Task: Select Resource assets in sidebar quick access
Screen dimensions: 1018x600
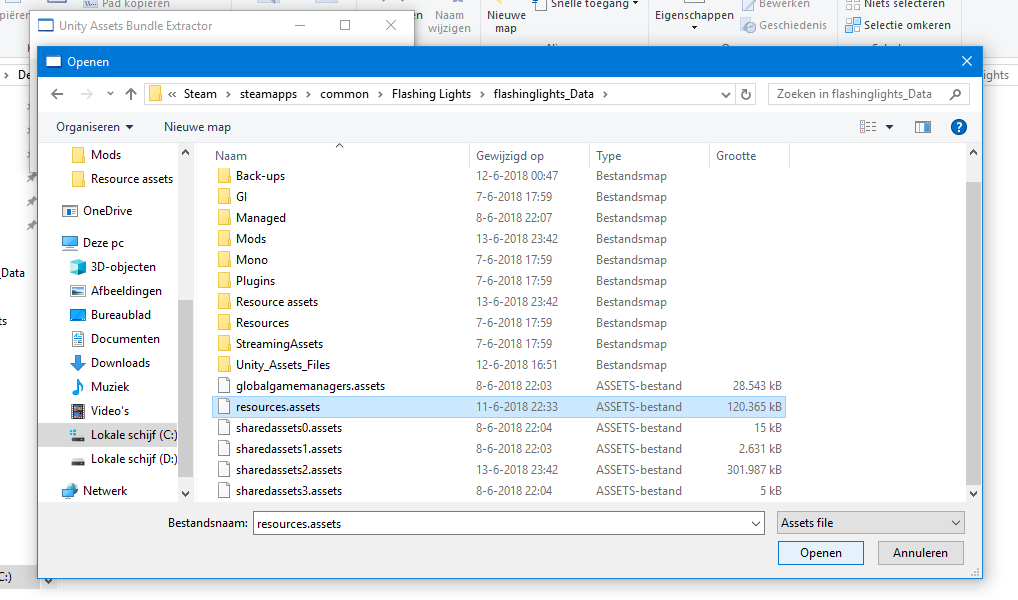Action: point(131,179)
